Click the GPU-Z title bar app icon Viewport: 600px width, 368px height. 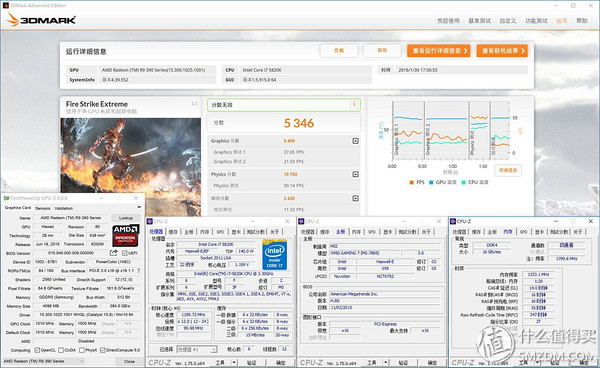(x=6, y=198)
